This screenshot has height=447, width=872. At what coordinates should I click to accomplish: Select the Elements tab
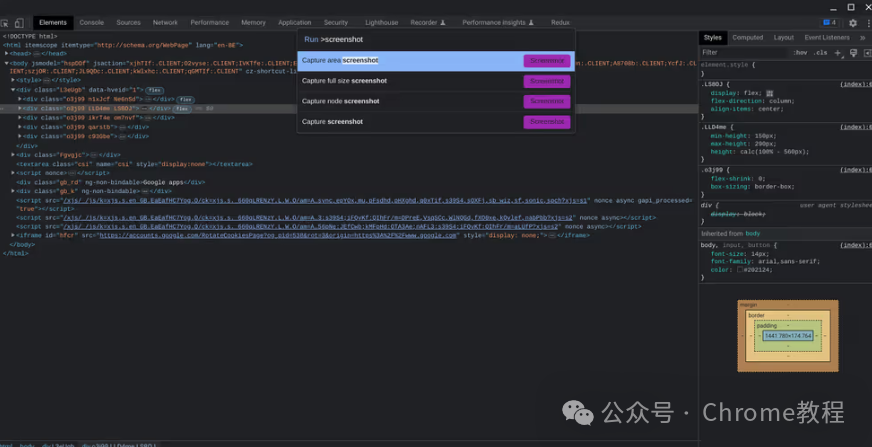click(53, 23)
